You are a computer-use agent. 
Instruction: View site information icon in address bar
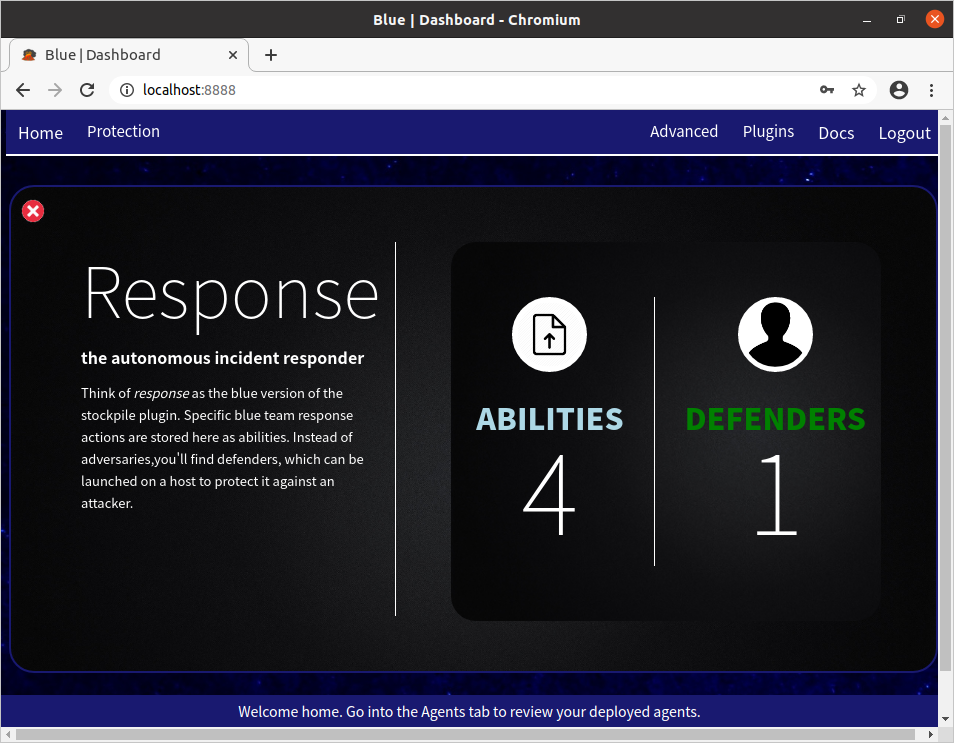(127, 90)
